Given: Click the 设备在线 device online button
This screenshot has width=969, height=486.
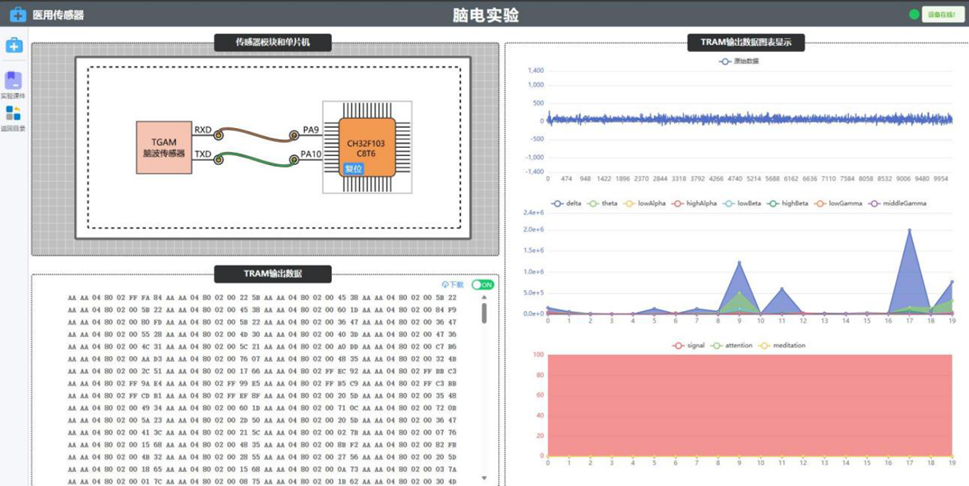Looking at the screenshot, I should tap(940, 15).
